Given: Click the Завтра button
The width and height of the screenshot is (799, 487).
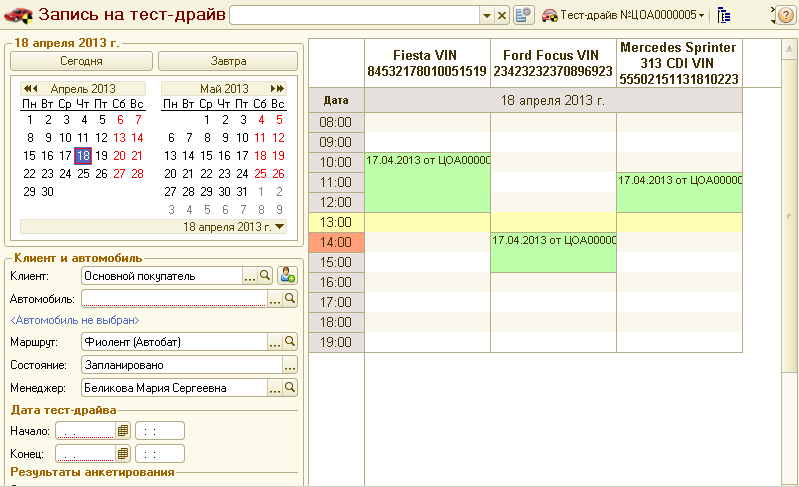Looking at the screenshot, I should [228, 61].
